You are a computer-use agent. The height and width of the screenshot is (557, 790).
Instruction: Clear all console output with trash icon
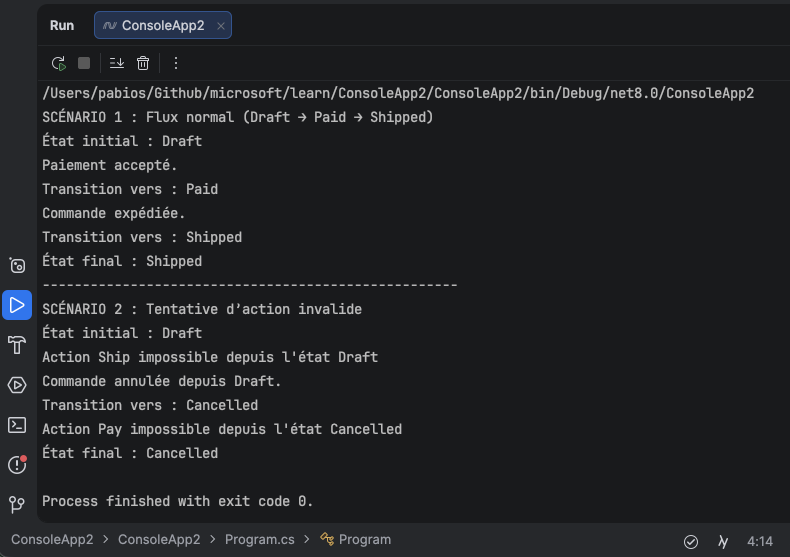143,63
